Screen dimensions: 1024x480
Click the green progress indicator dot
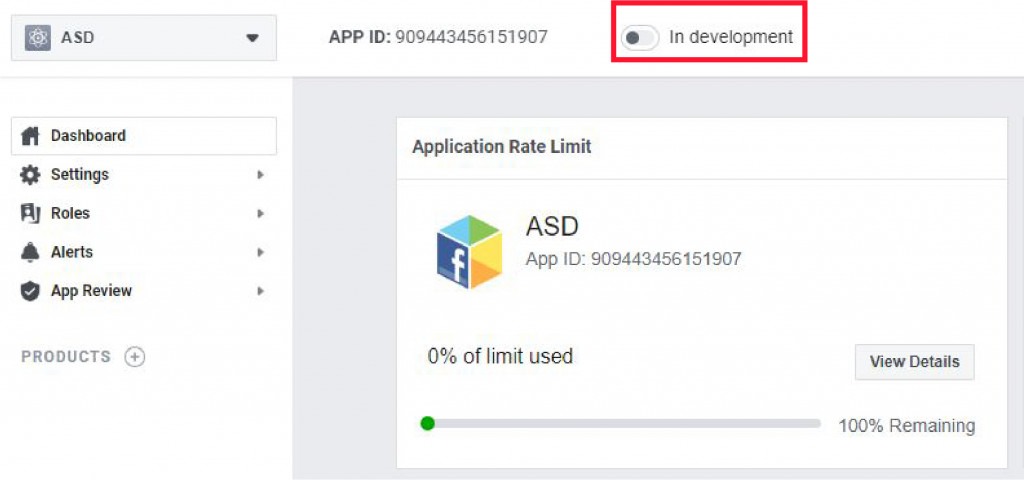pos(427,424)
